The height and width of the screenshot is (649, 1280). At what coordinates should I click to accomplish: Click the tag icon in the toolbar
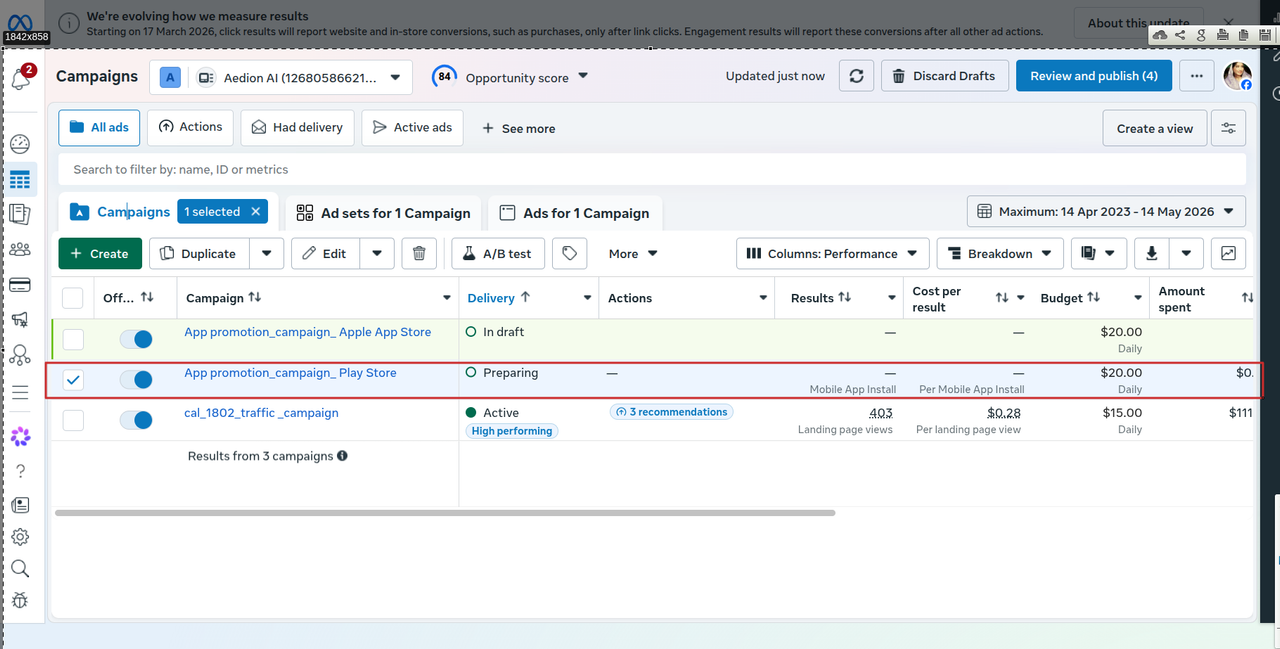click(569, 254)
